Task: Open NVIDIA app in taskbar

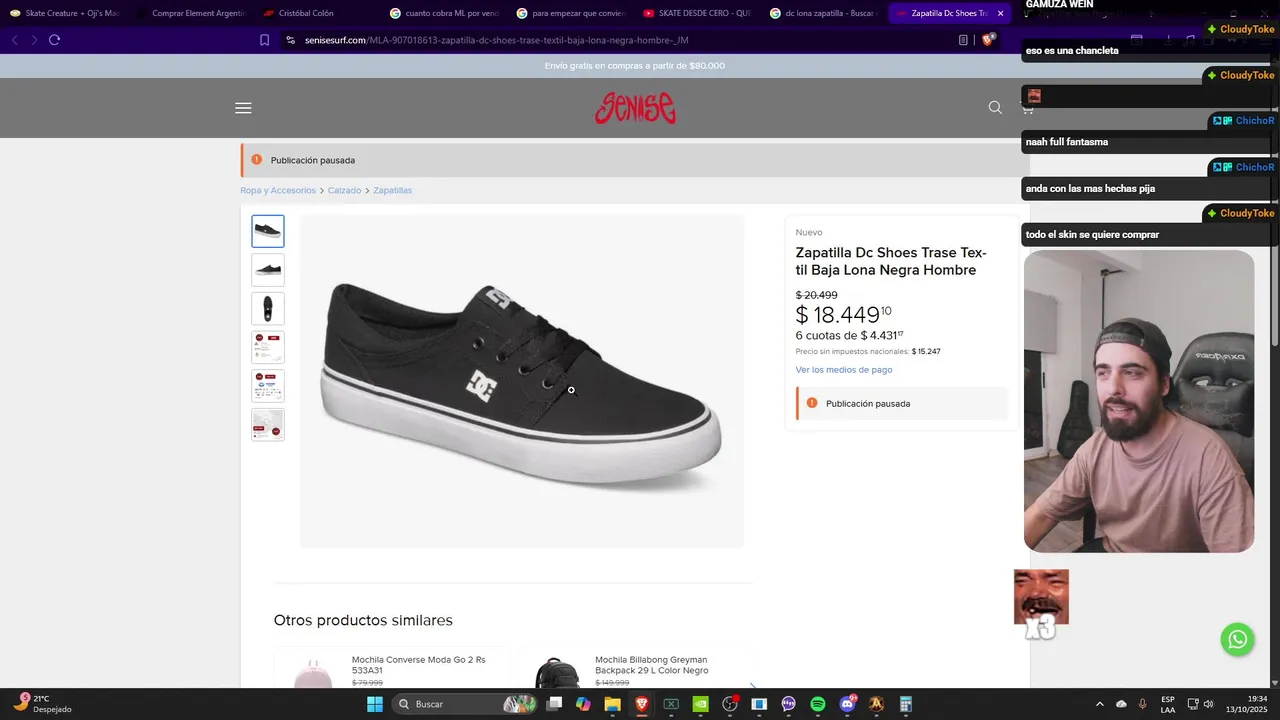Action: [700, 704]
